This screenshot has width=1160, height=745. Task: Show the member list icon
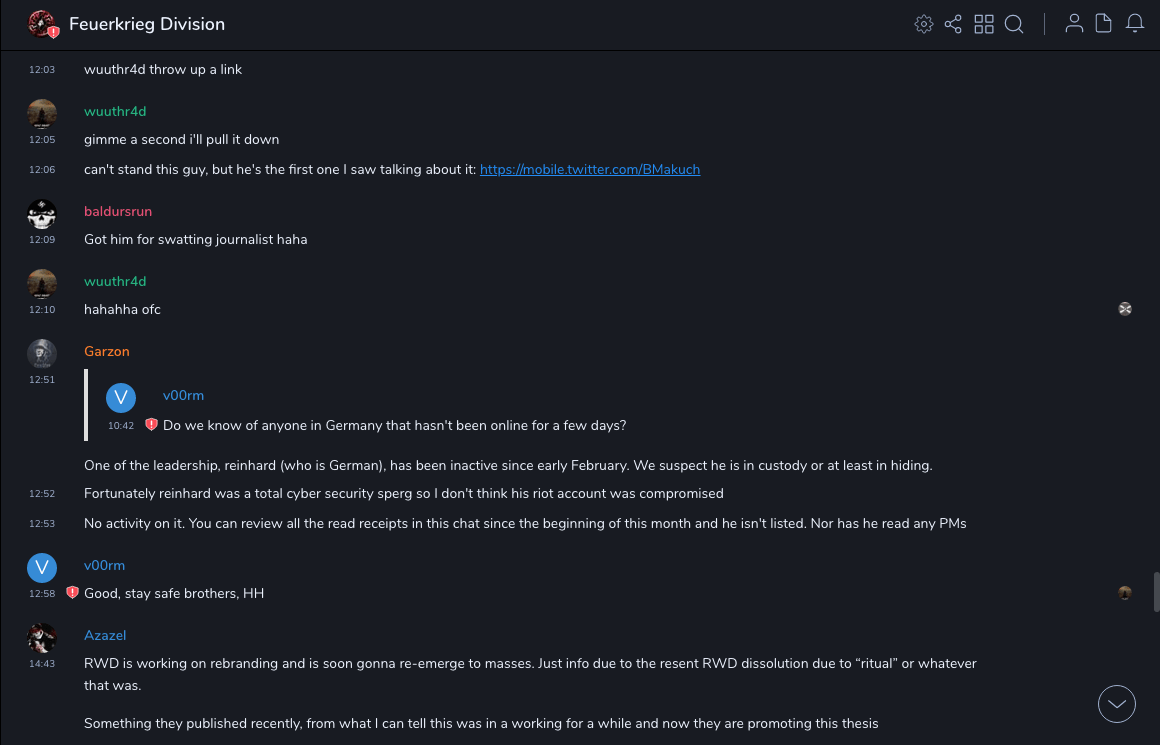(1074, 24)
